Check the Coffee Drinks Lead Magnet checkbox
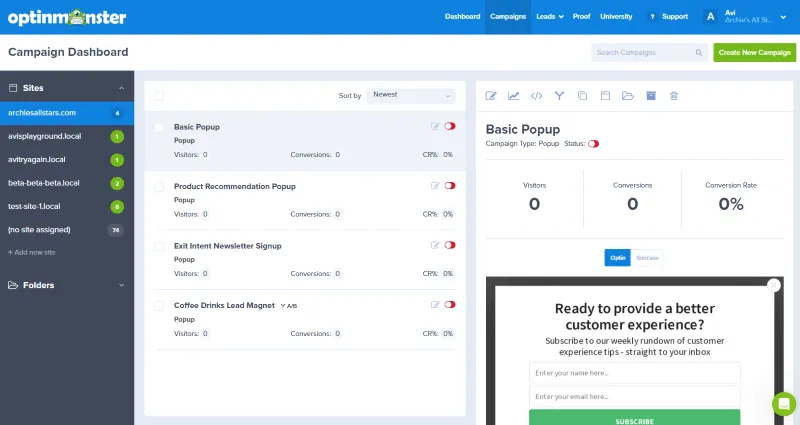Viewport: 800px width, 425px height. click(x=159, y=306)
